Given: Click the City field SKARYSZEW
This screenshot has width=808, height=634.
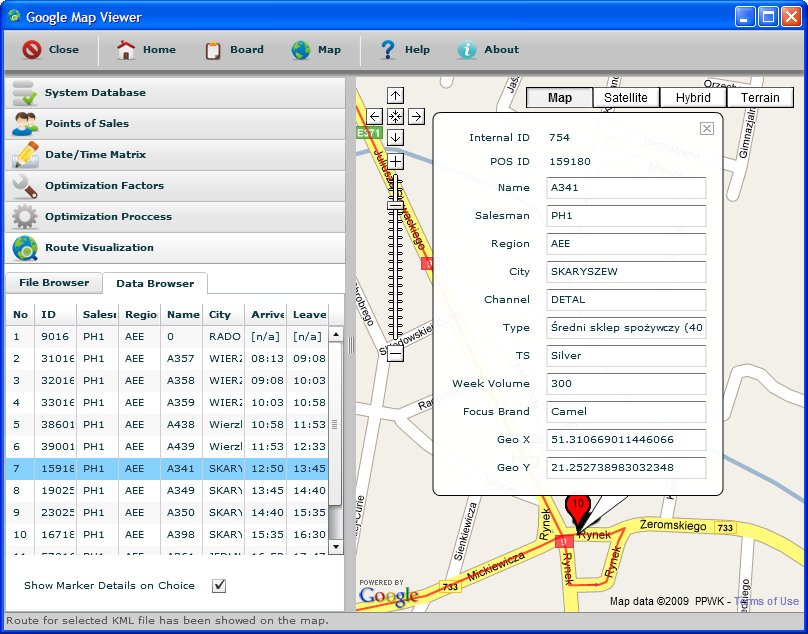Looking at the screenshot, I should tap(626, 272).
